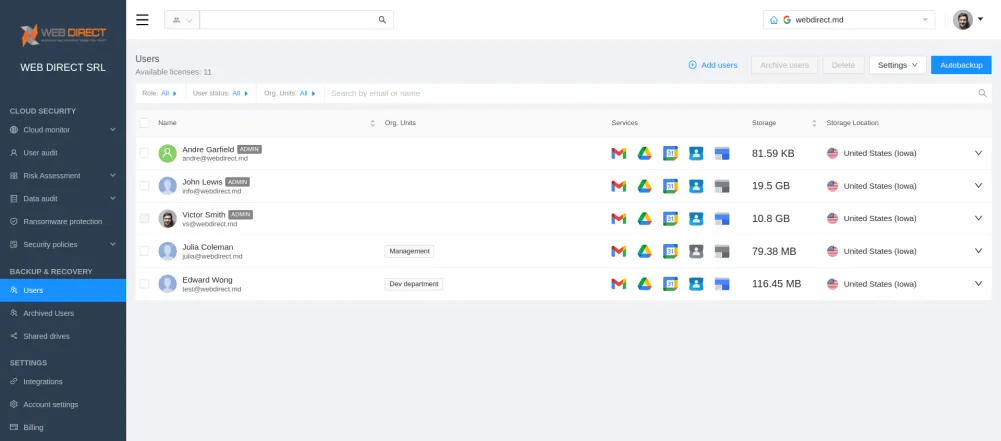Click Victor Smith's avatar photo
Screen dimensions: 1001x441
[167, 218]
